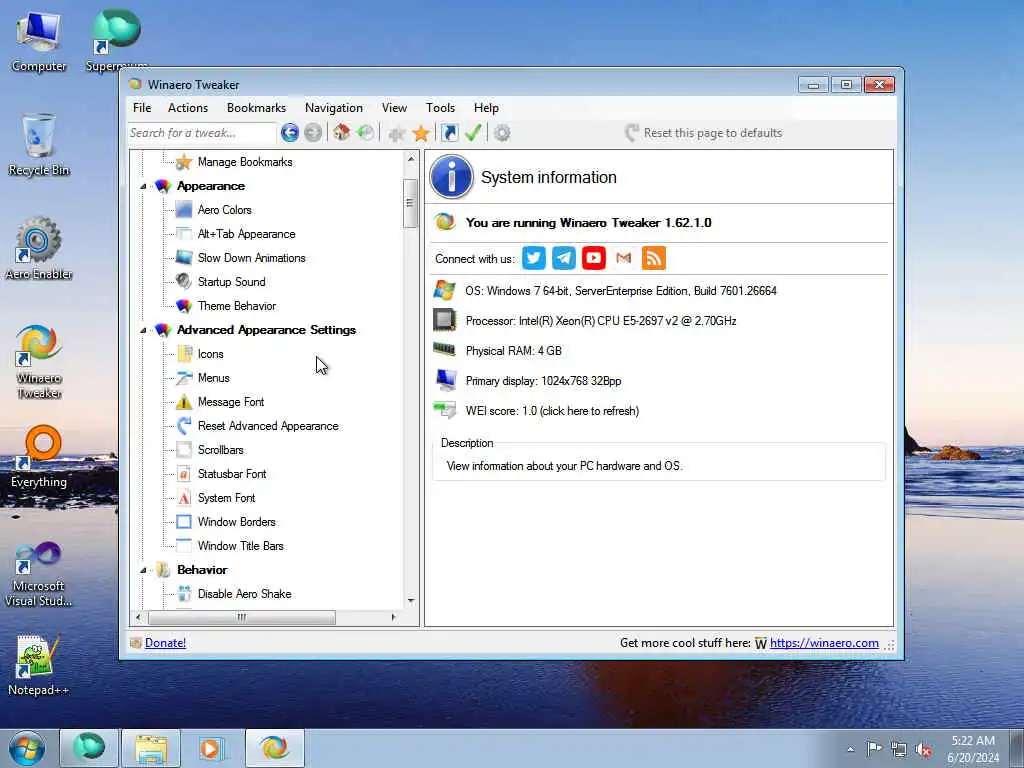Click the tree horizontal scrollbar right arrow
This screenshot has width=1024, height=768.
393,617
